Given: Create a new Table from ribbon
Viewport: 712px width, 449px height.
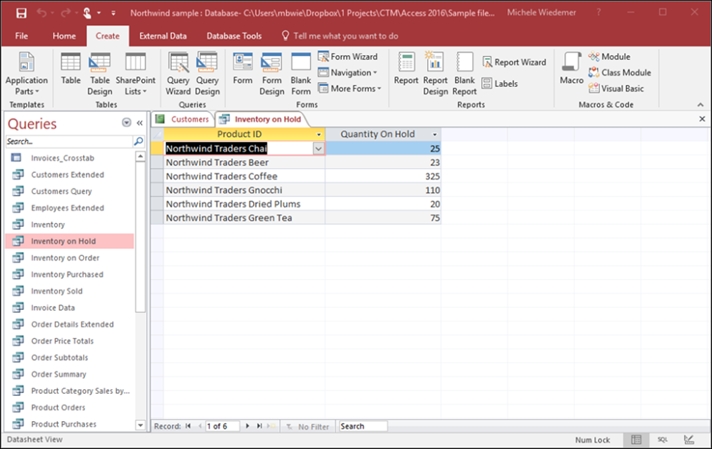Looking at the screenshot, I should click(x=71, y=69).
